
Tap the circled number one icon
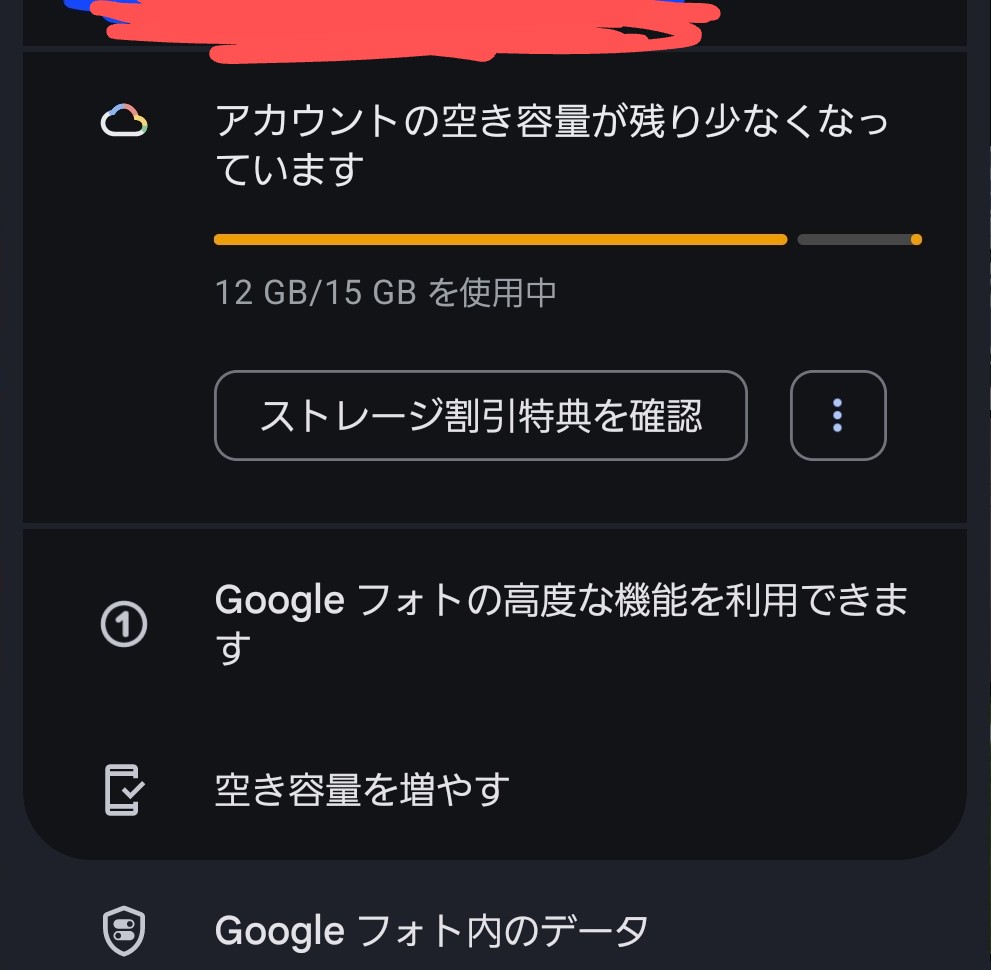124,624
